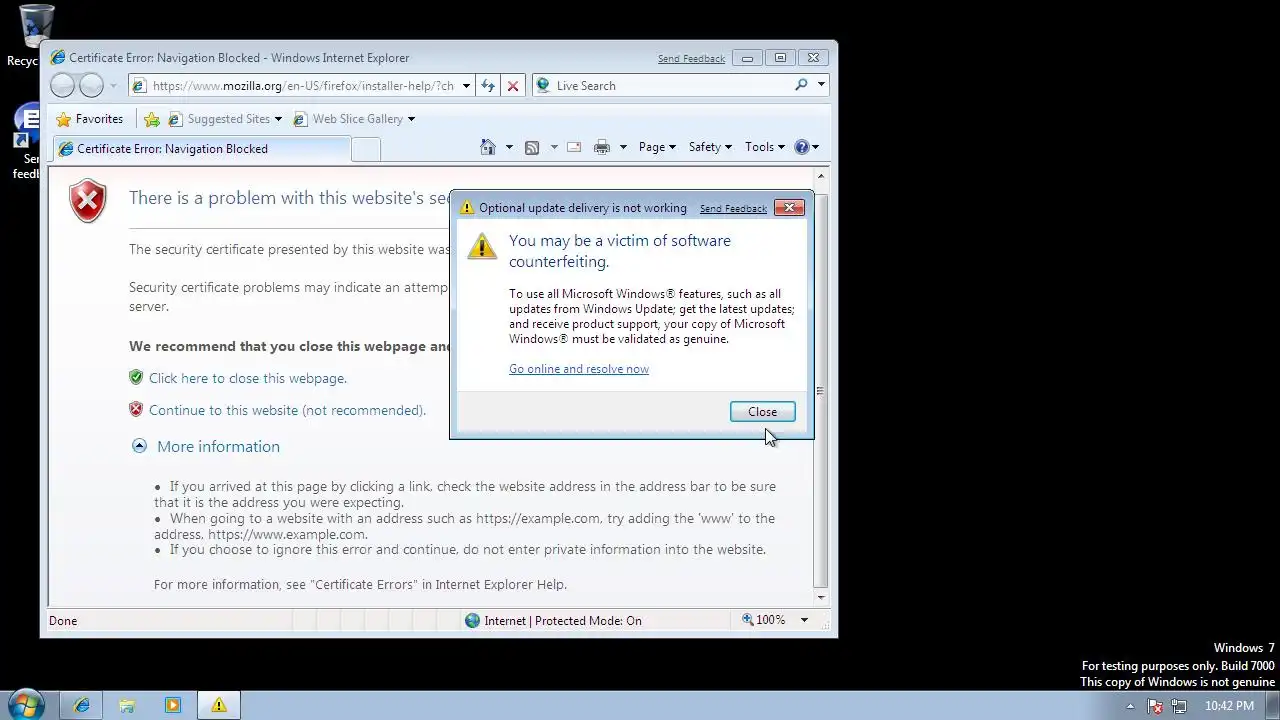This screenshot has height=720, width=1280.
Task: Click the Back navigation button
Action: 63,86
